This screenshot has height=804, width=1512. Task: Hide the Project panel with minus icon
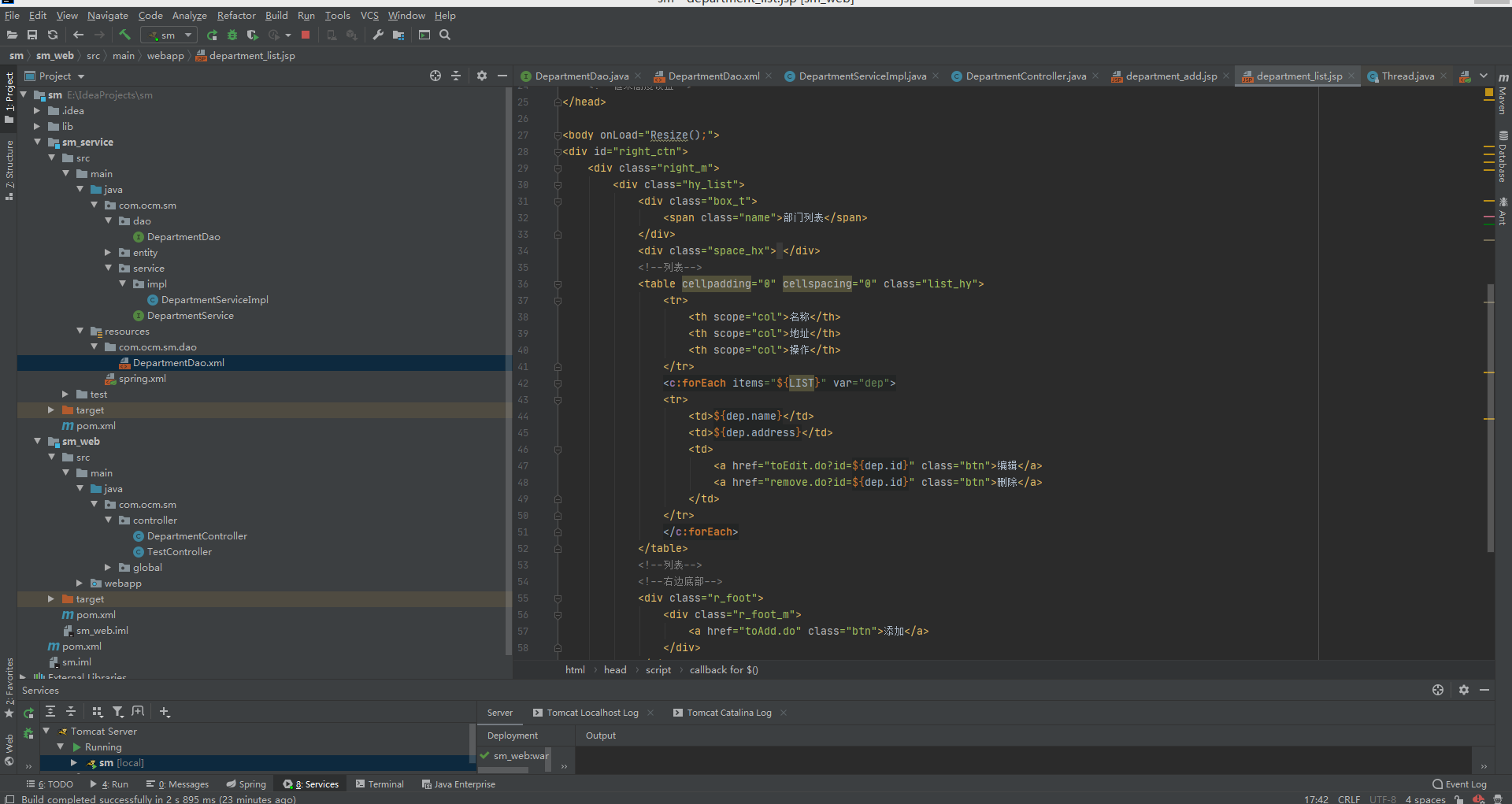(502, 76)
